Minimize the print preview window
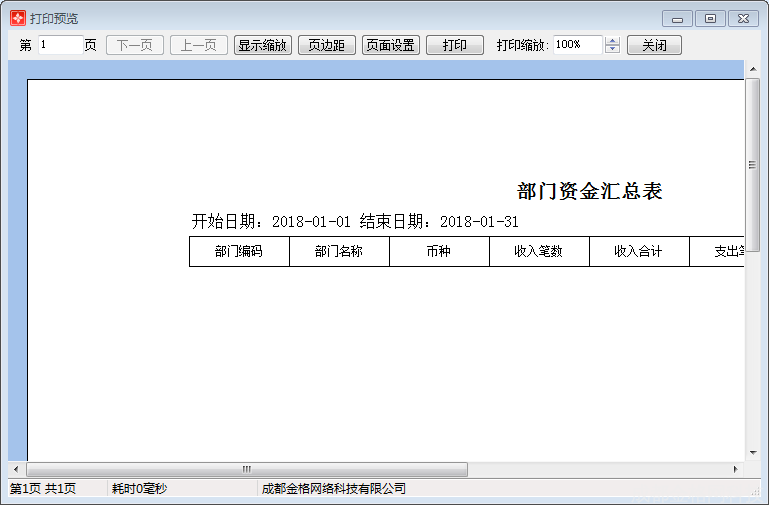The height and width of the screenshot is (505, 769). (677, 18)
